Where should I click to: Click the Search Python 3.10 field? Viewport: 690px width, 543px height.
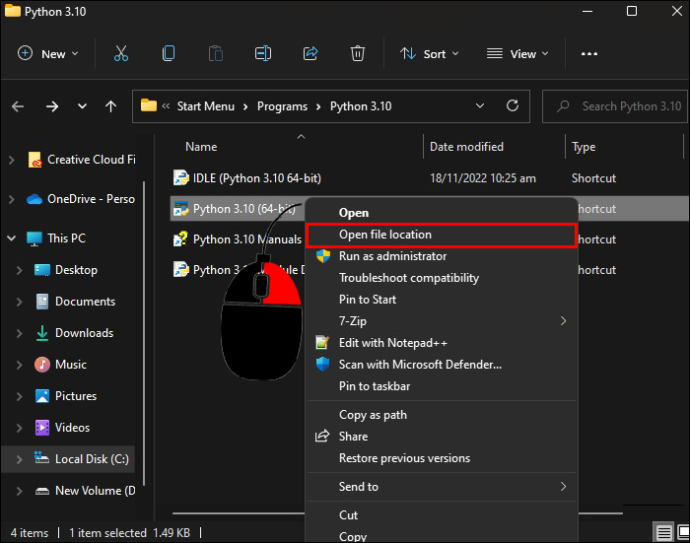(615, 106)
